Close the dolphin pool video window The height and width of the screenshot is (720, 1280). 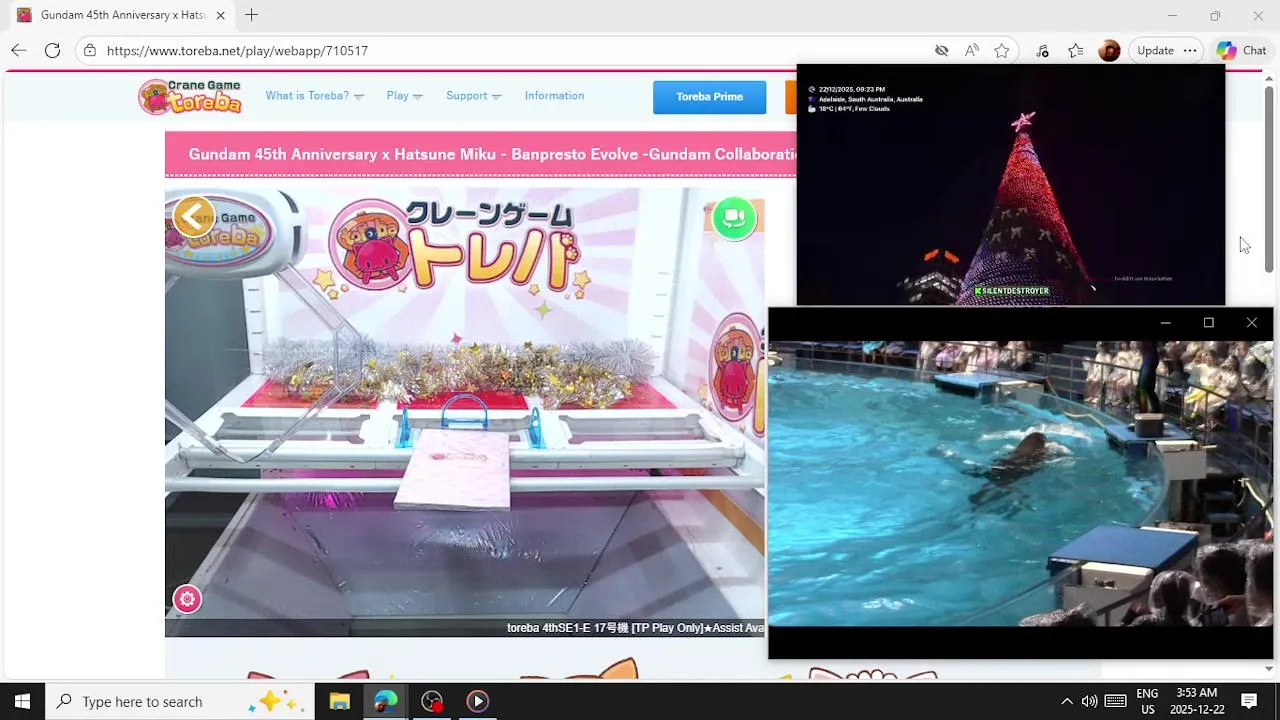(1251, 322)
